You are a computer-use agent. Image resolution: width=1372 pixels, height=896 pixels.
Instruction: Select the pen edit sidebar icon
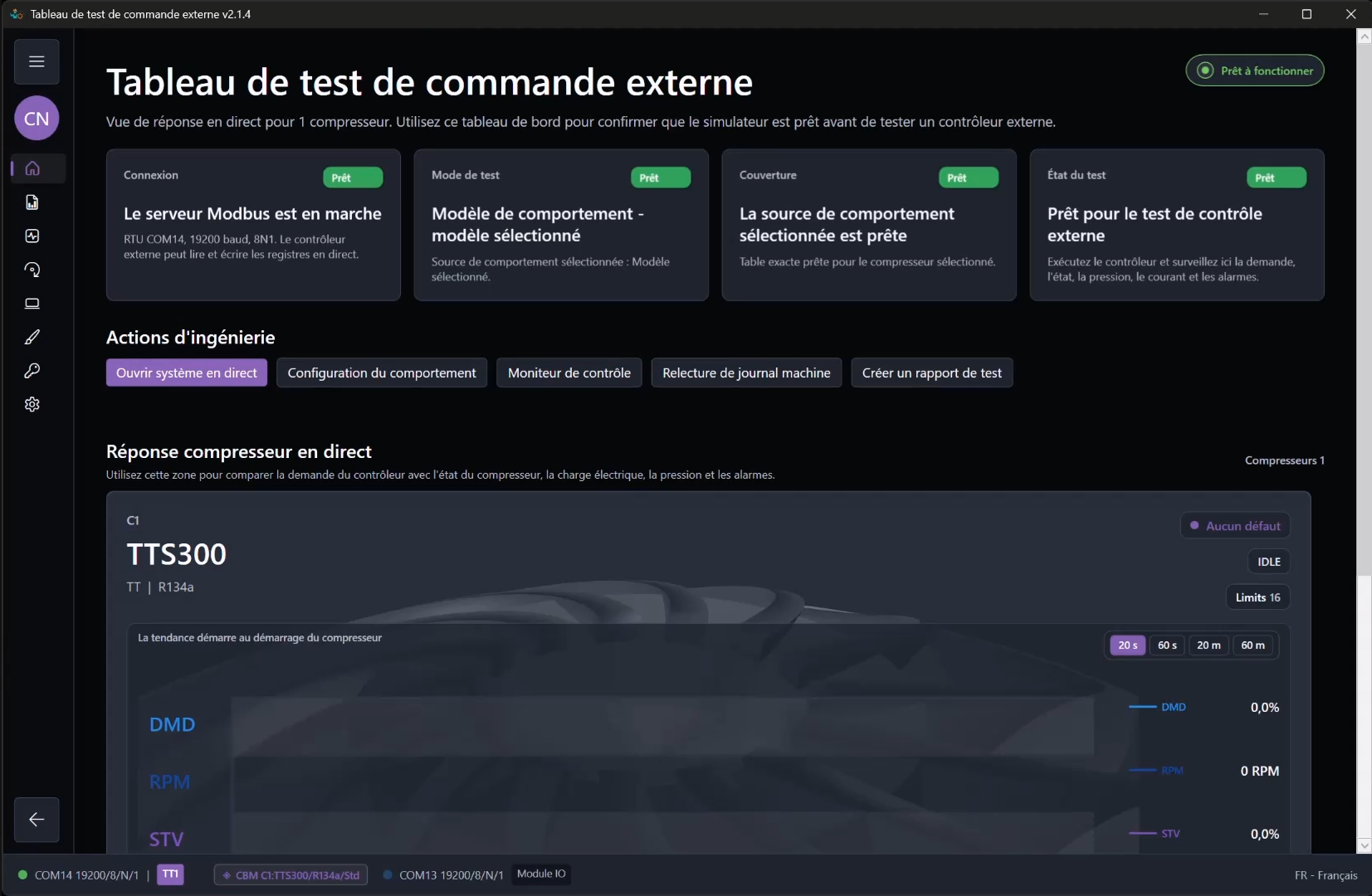tap(32, 337)
